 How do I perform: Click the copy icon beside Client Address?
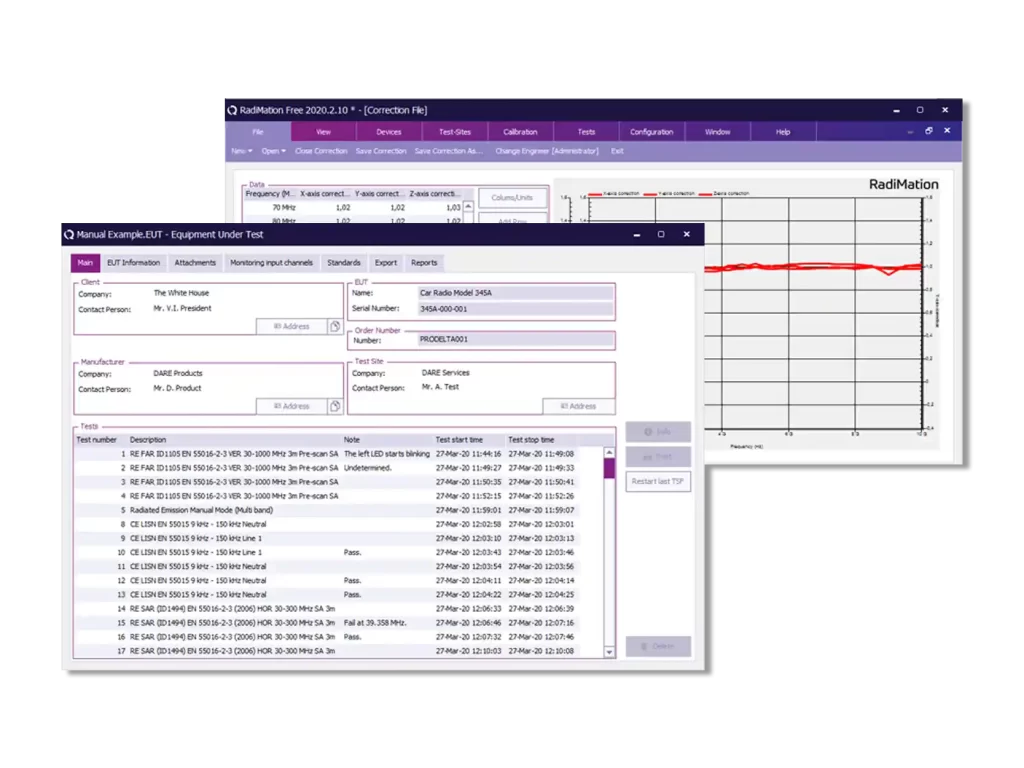pyautogui.click(x=335, y=326)
